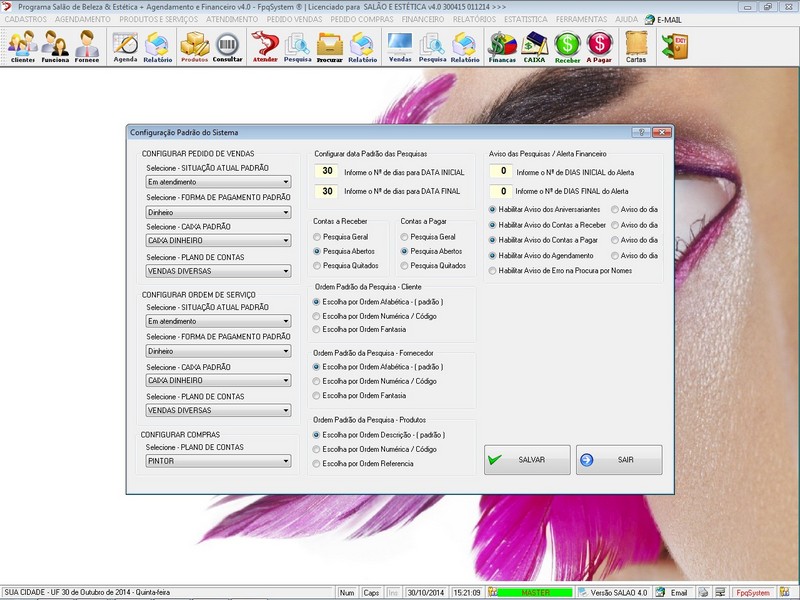The height and width of the screenshot is (600, 800).
Task: Open the PRODUTOS E SERVIÇOS menu
Action: click(159, 19)
